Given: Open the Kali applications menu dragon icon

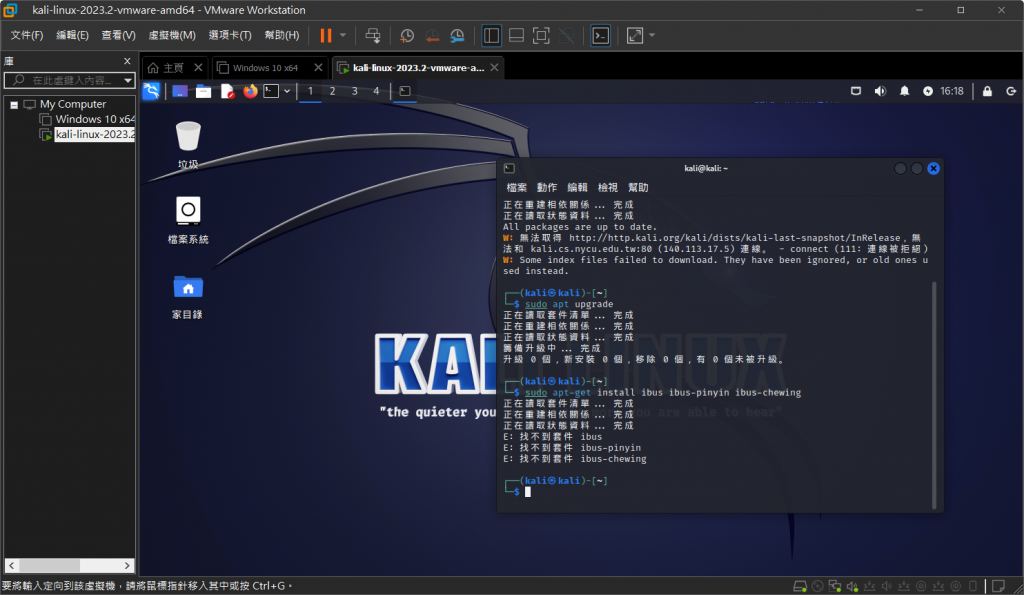Looking at the screenshot, I should point(151,91).
